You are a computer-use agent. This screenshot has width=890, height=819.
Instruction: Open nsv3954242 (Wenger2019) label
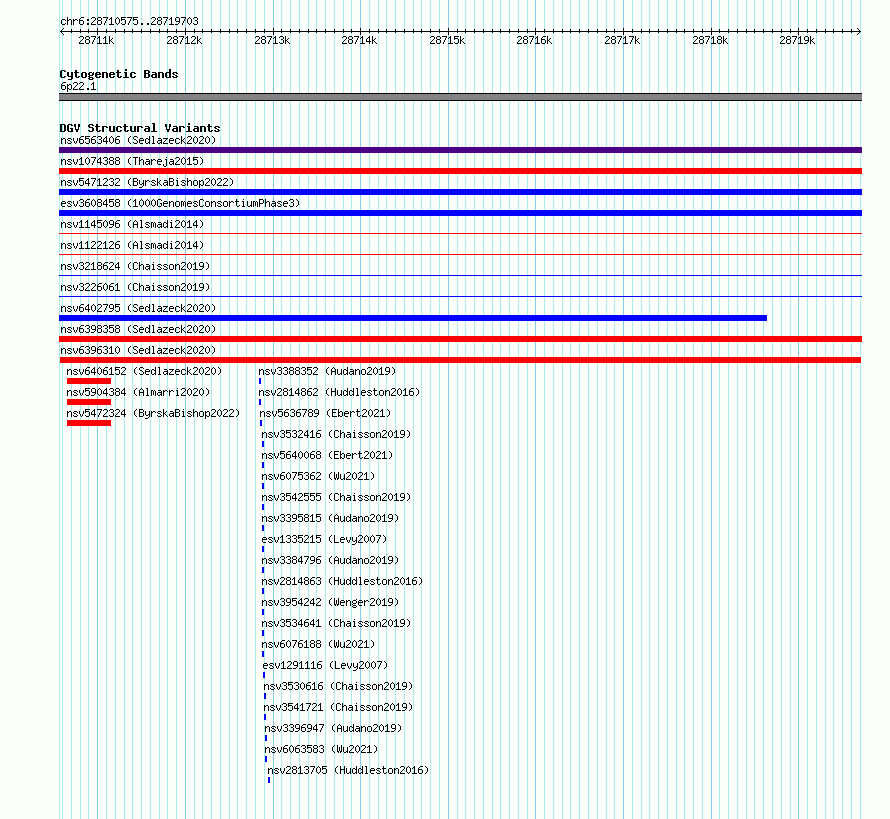tap(330, 602)
